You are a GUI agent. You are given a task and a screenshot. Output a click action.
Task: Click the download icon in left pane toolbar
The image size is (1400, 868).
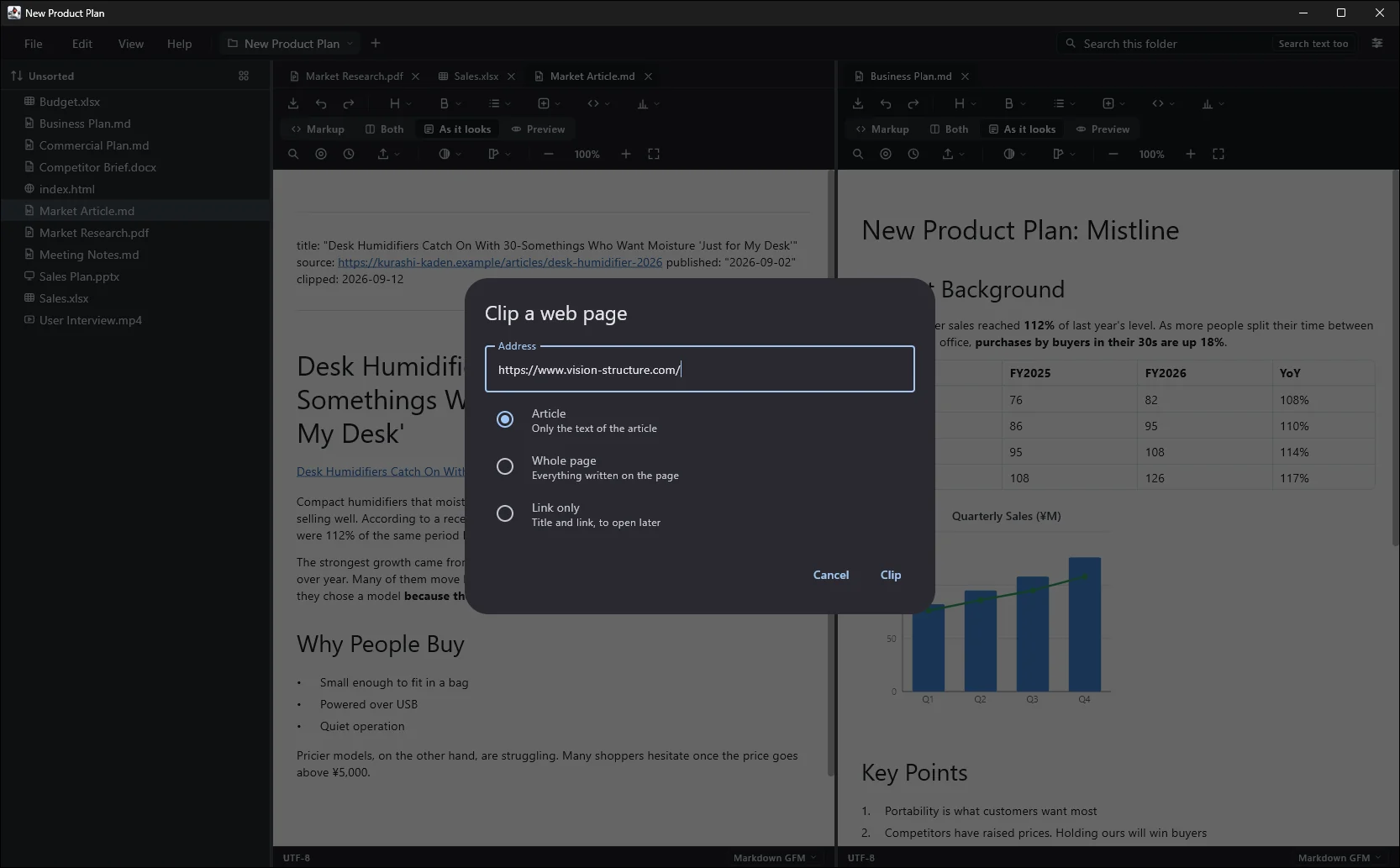(x=293, y=103)
